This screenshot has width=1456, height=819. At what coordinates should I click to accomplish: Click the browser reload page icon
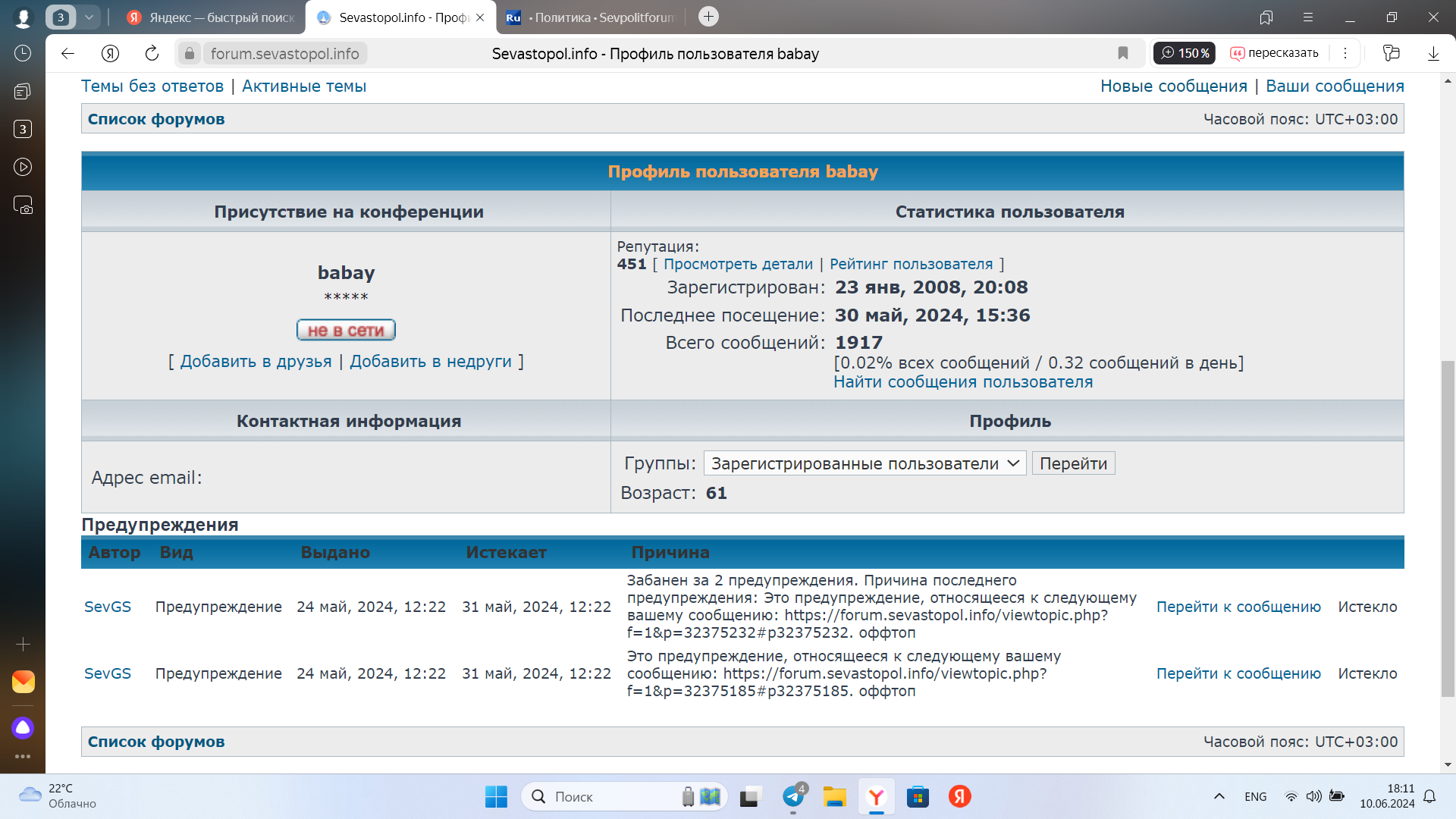(x=152, y=53)
